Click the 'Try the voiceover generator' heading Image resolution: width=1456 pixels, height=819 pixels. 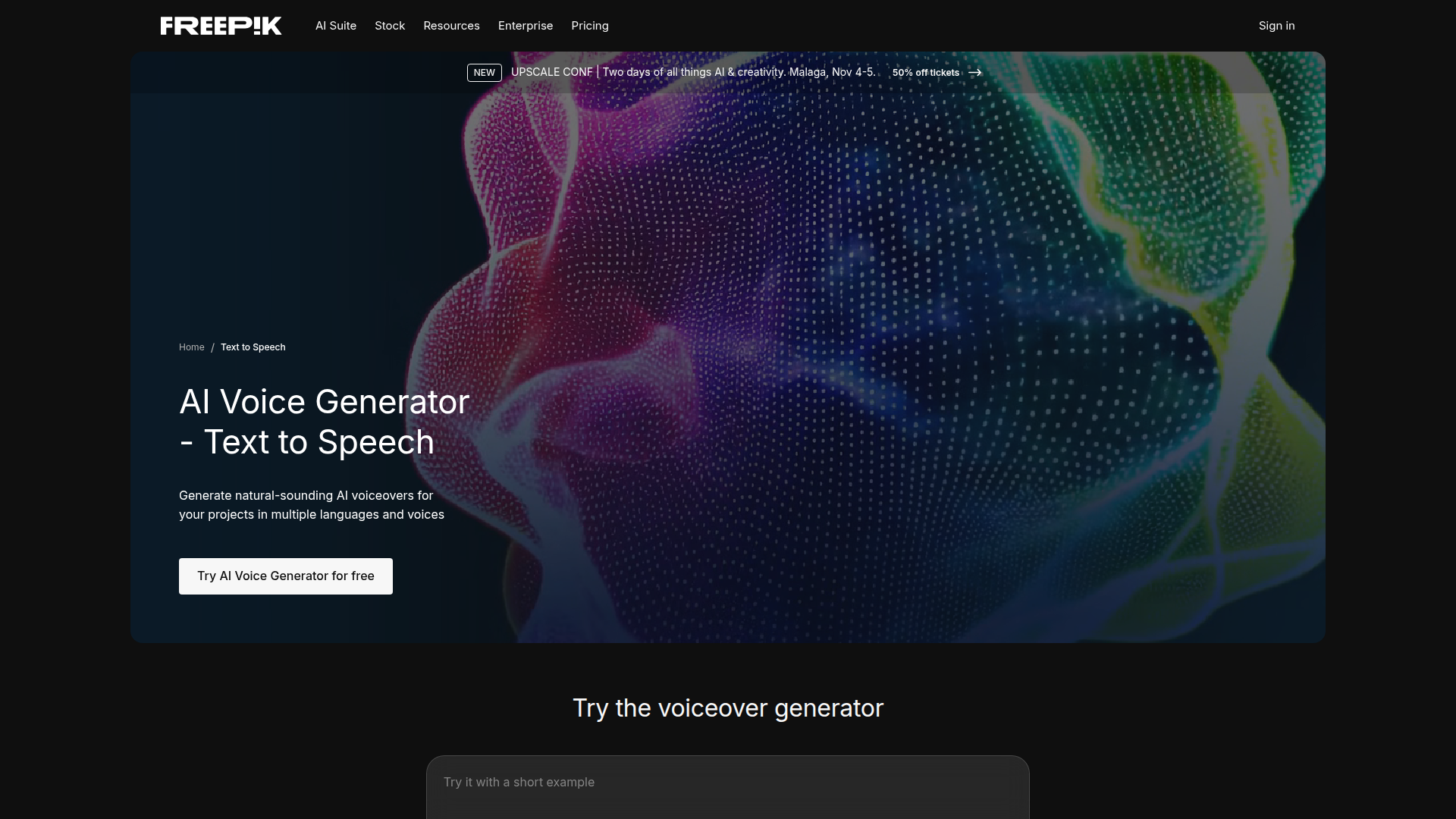pyautogui.click(x=727, y=708)
